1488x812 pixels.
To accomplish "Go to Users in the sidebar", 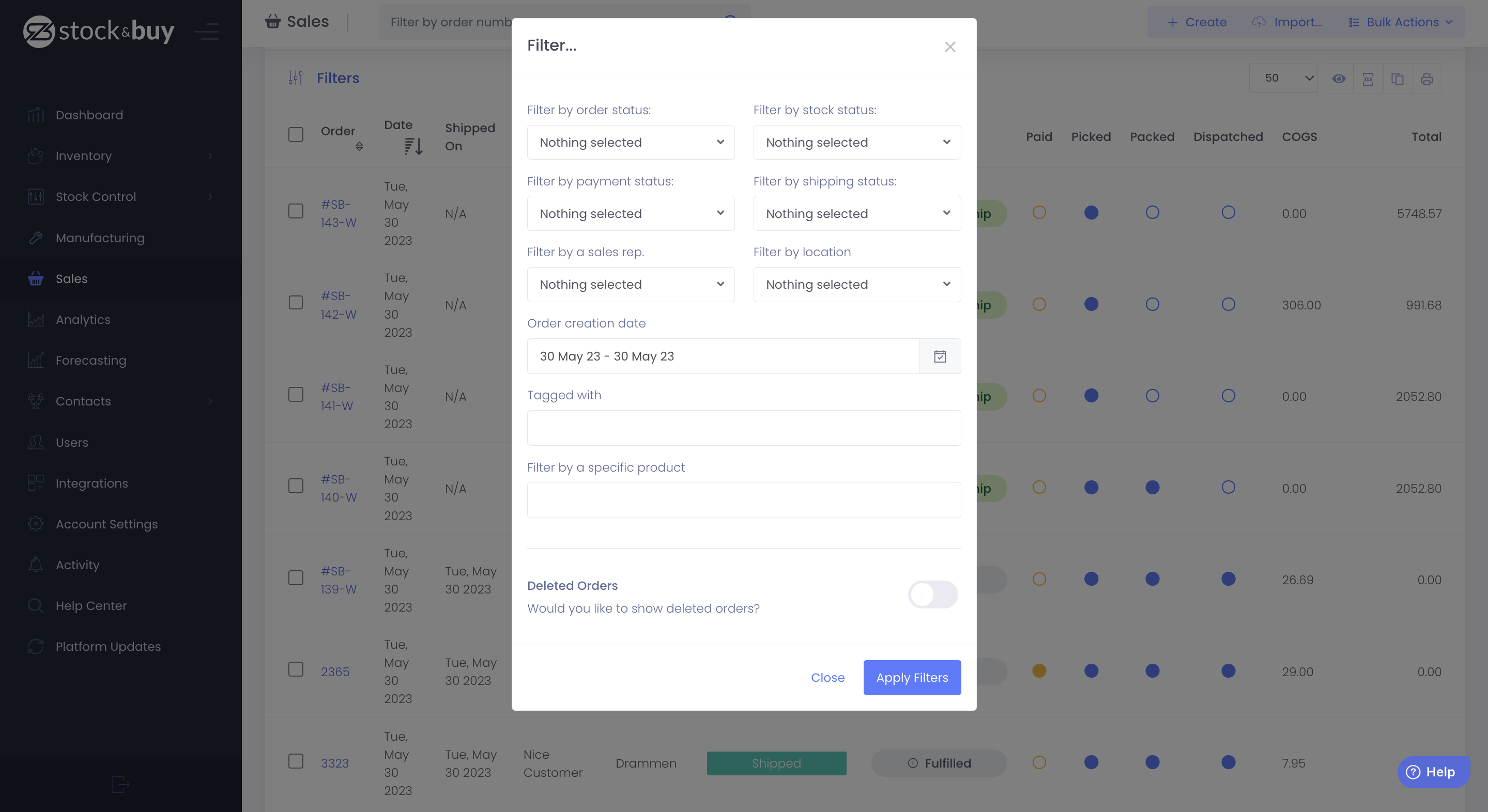I will pyautogui.click(x=72, y=442).
